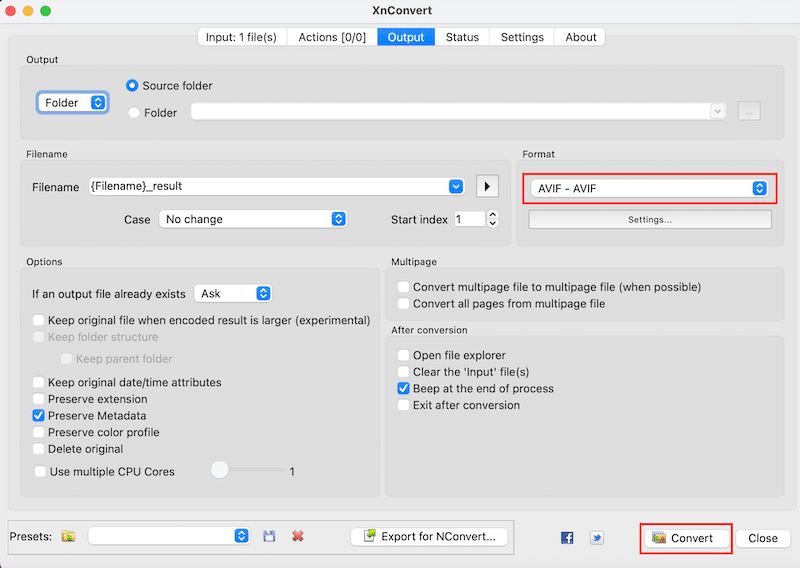Uncheck Preserve Metadata
800x568 pixels.
coord(38,415)
